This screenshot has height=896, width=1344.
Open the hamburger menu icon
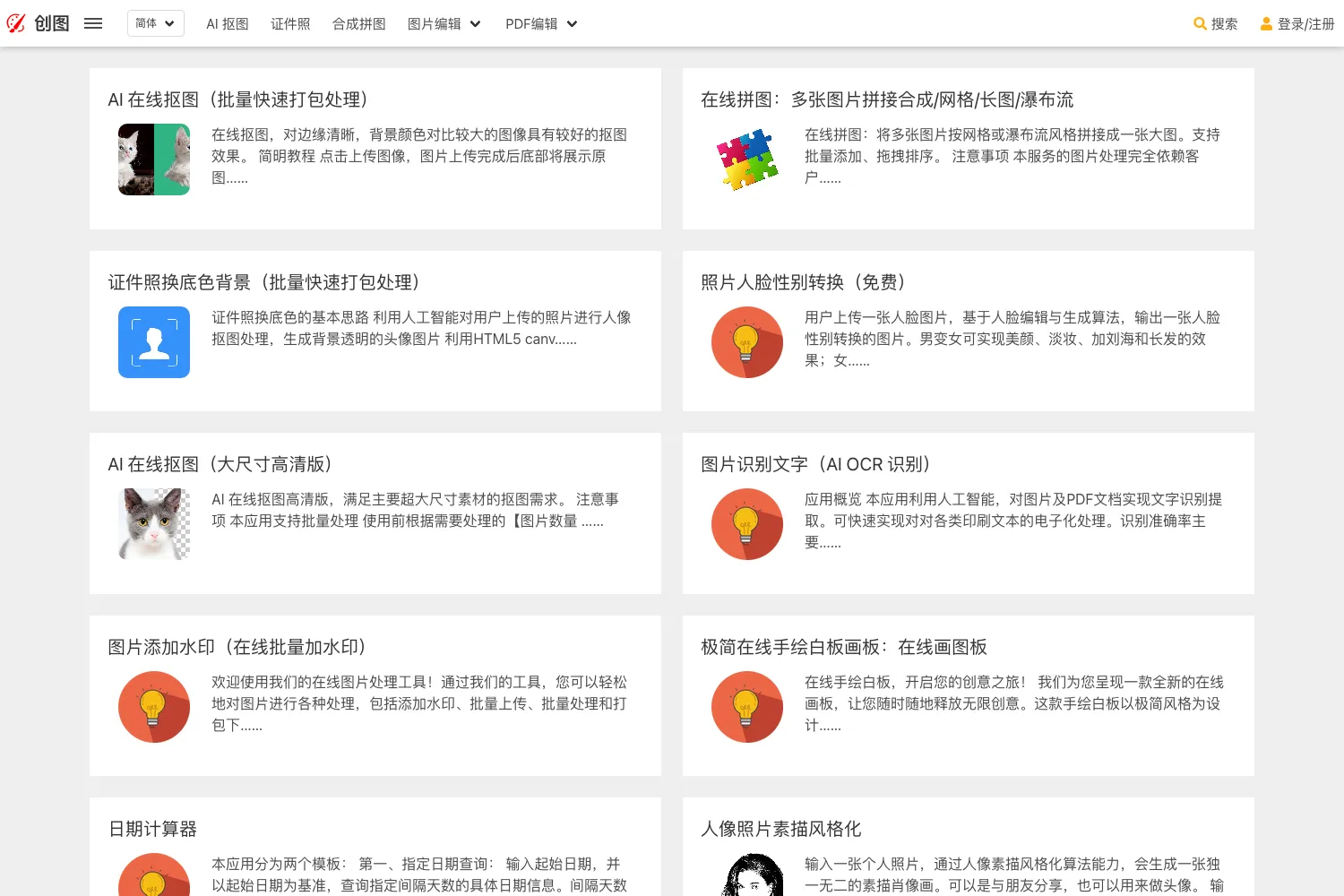[93, 23]
